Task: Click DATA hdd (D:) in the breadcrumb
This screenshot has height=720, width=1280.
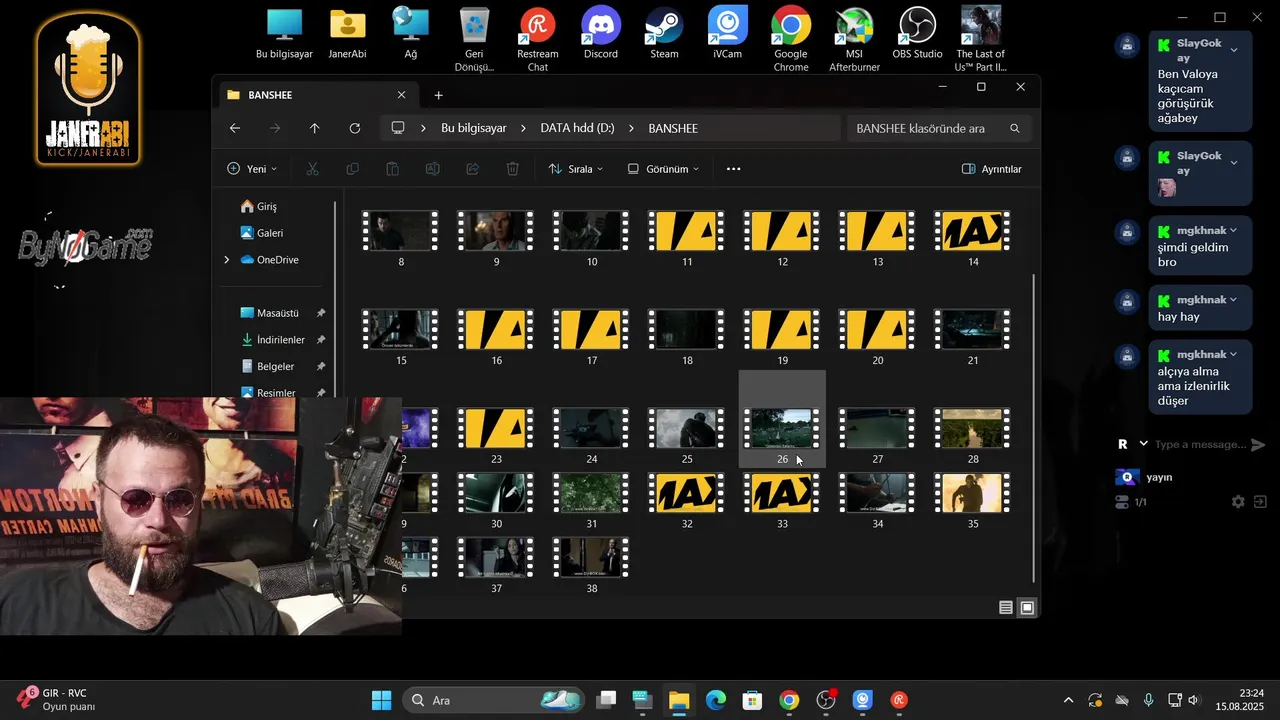Action: coord(577,128)
